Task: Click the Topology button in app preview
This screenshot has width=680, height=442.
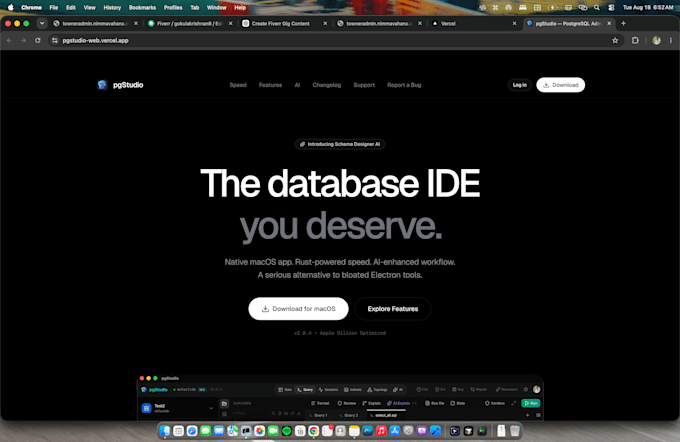Action: pyautogui.click(x=377, y=390)
